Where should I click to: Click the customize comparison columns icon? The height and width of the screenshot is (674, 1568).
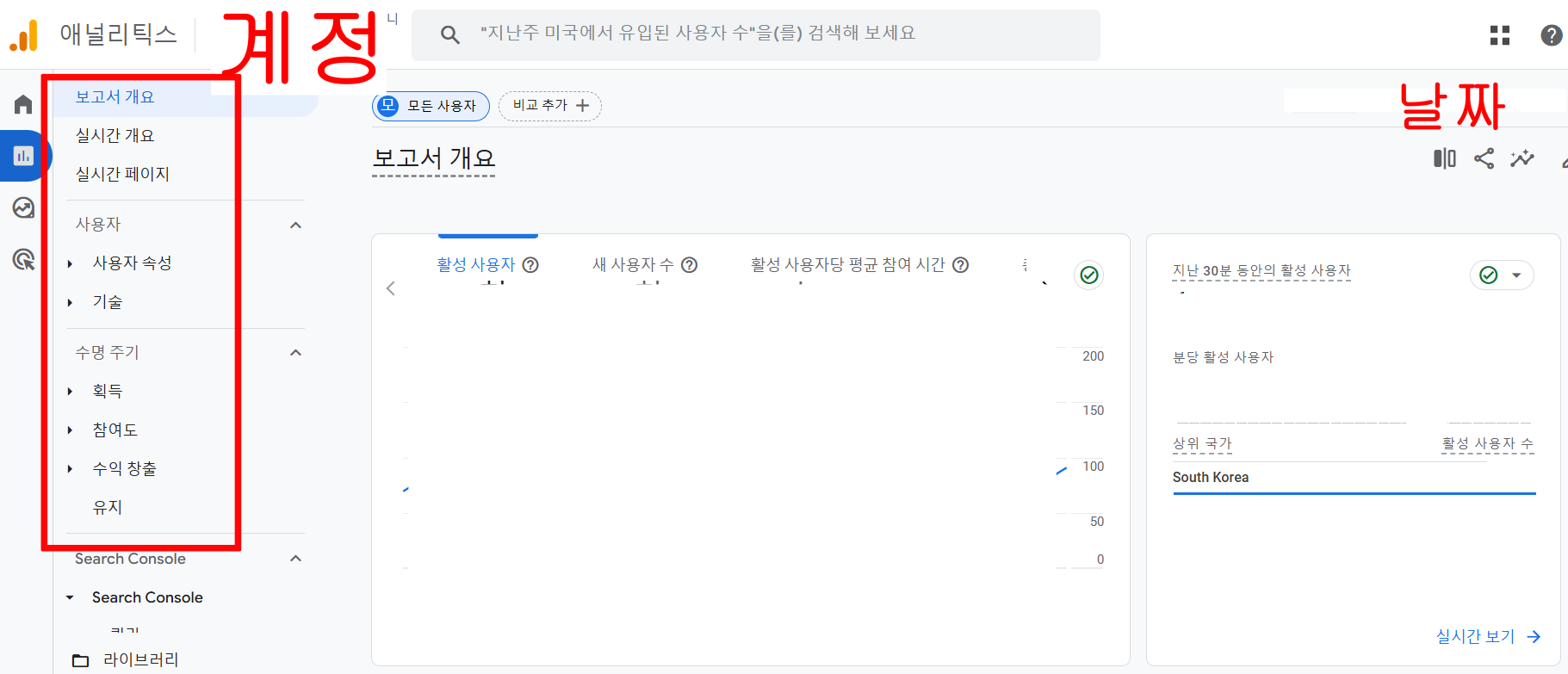1445,158
